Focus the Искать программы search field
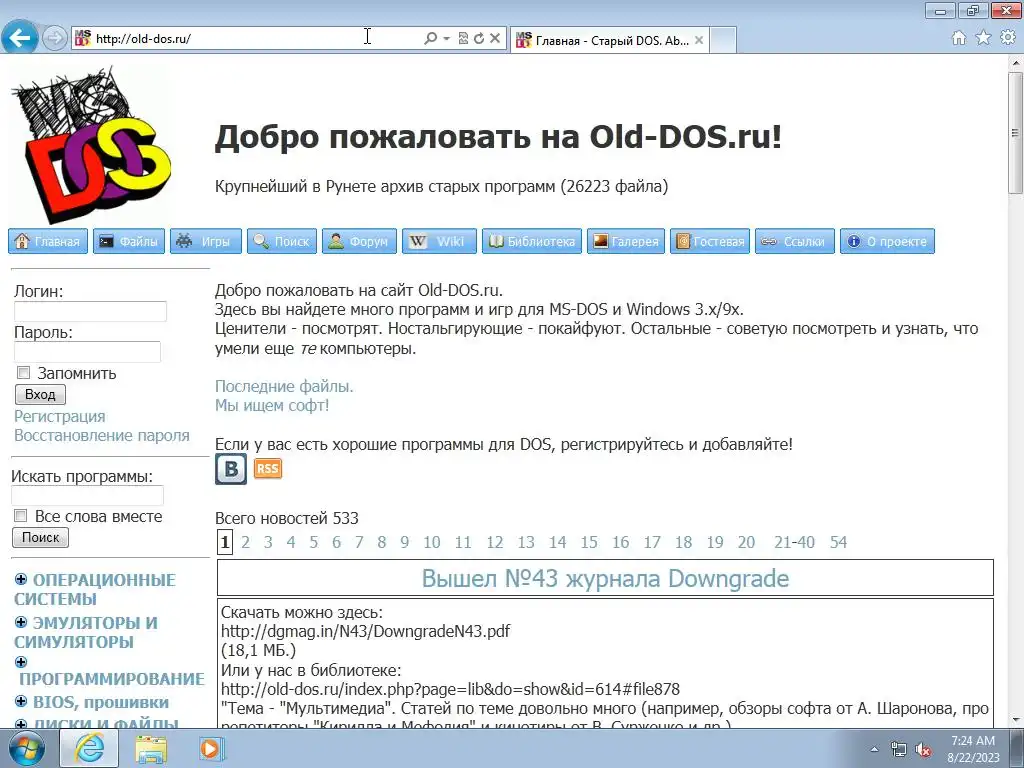This screenshot has width=1024, height=768. point(88,496)
